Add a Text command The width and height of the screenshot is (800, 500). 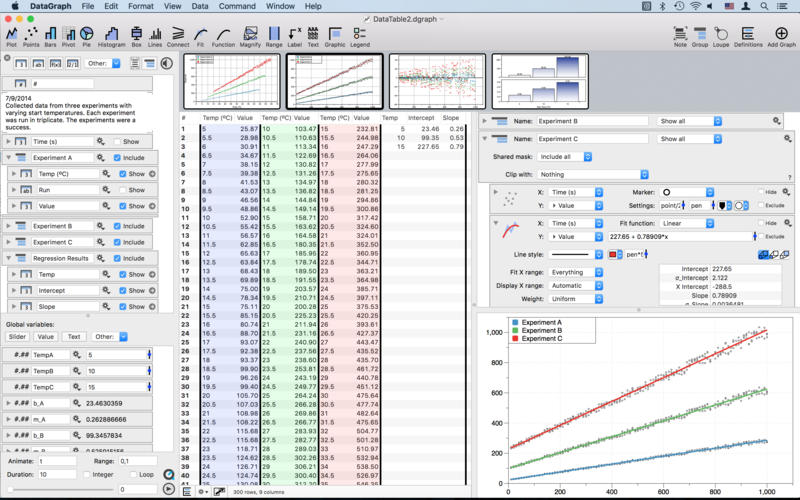(313, 37)
